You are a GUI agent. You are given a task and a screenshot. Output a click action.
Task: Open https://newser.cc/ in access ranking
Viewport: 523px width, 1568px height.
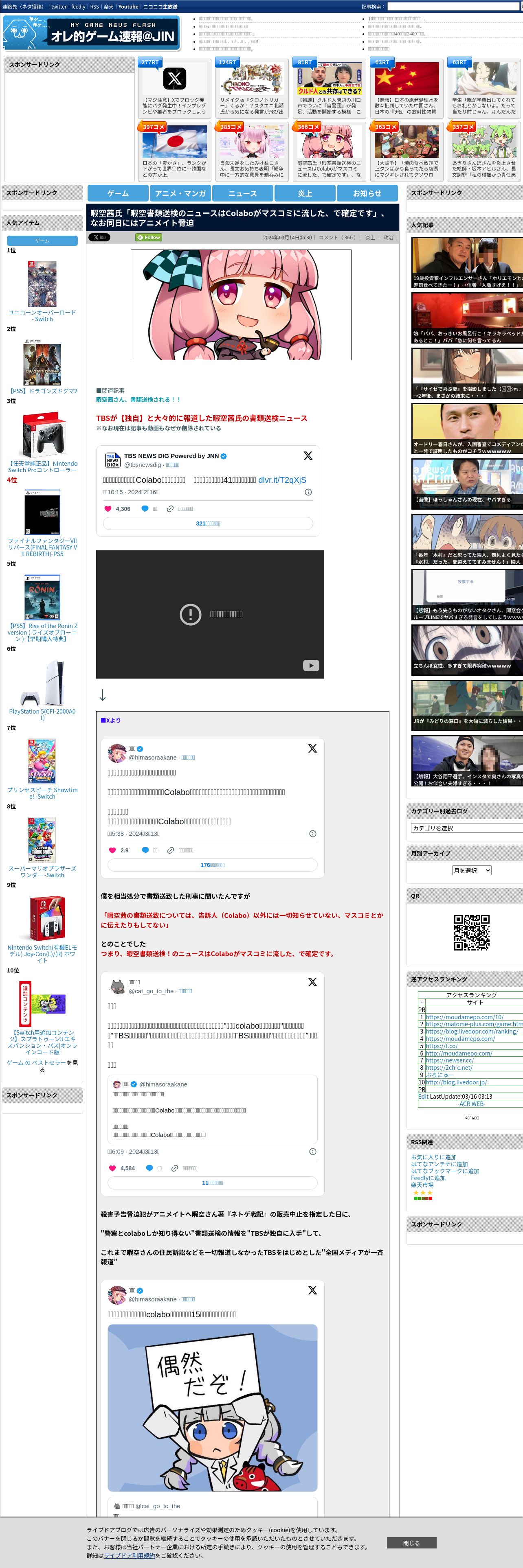449,1060
